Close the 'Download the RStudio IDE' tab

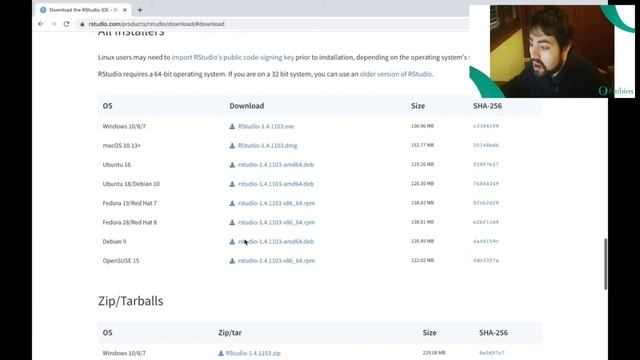click(124, 10)
